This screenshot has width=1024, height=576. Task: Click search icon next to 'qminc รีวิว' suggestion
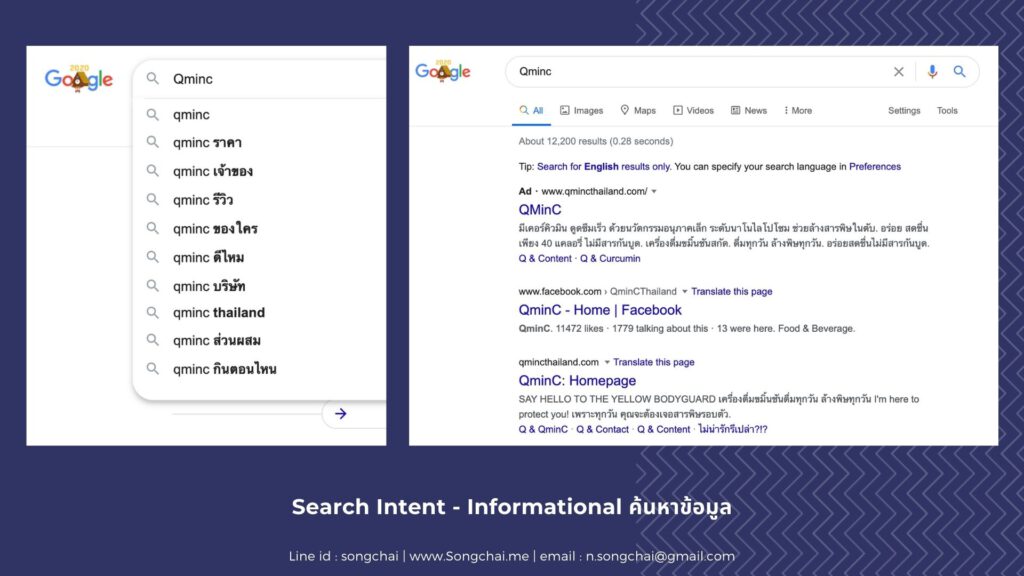pos(152,199)
